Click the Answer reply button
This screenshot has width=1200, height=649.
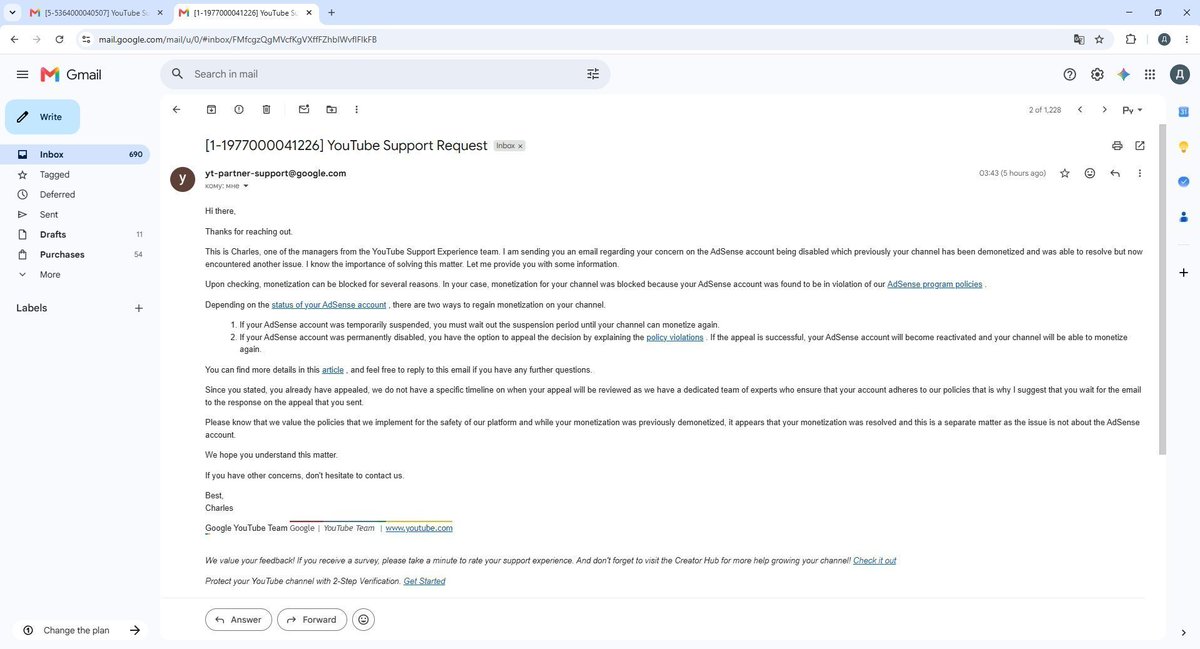point(238,620)
